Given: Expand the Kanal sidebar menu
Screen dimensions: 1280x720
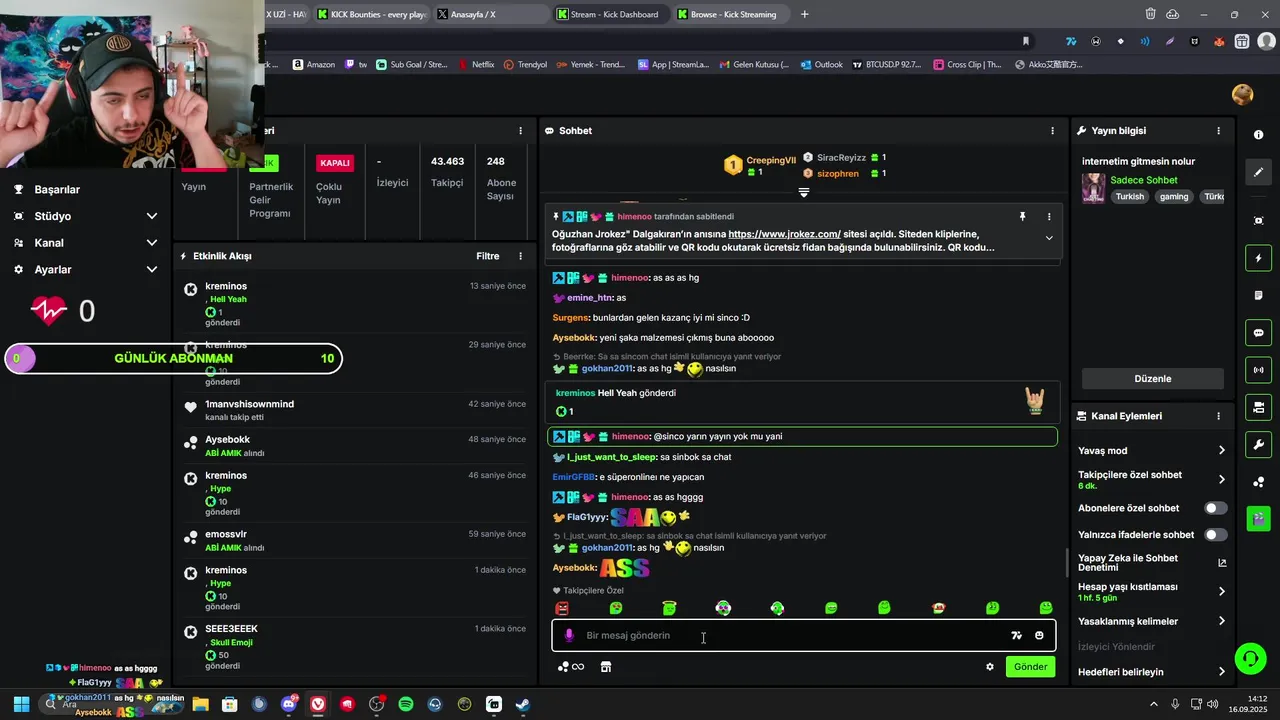Looking at the screenshot, I should (152, 243).
